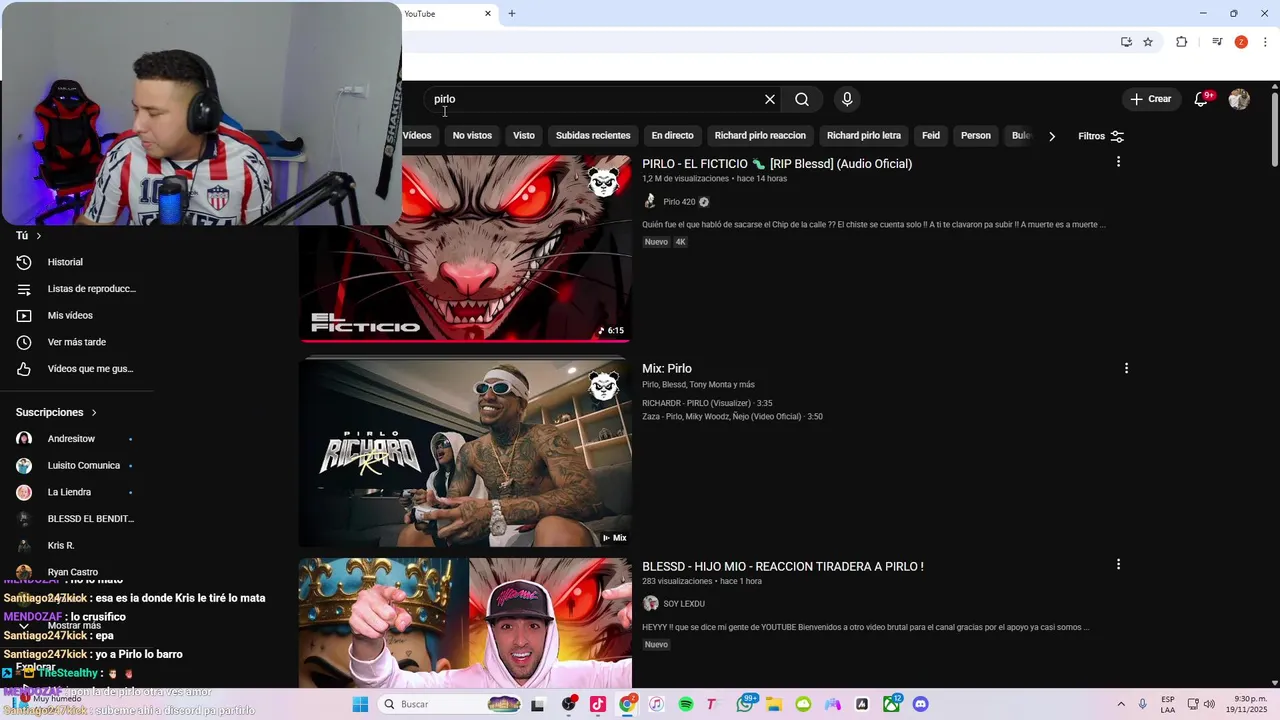Bookmark this page with the star icon
This screenshot has height=720, width=1280.
(1148, 42)
